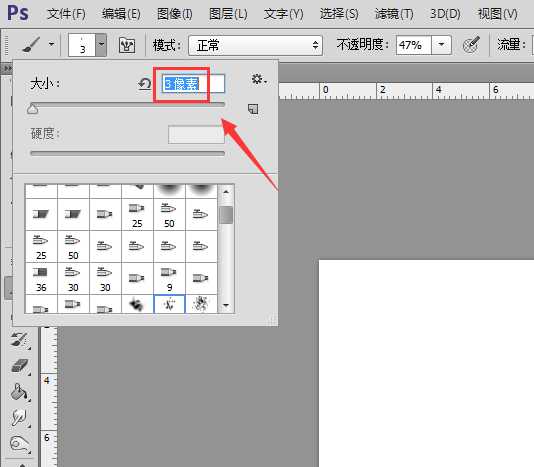Open the brush preset picker arrow beside 3

coord(101,45)
